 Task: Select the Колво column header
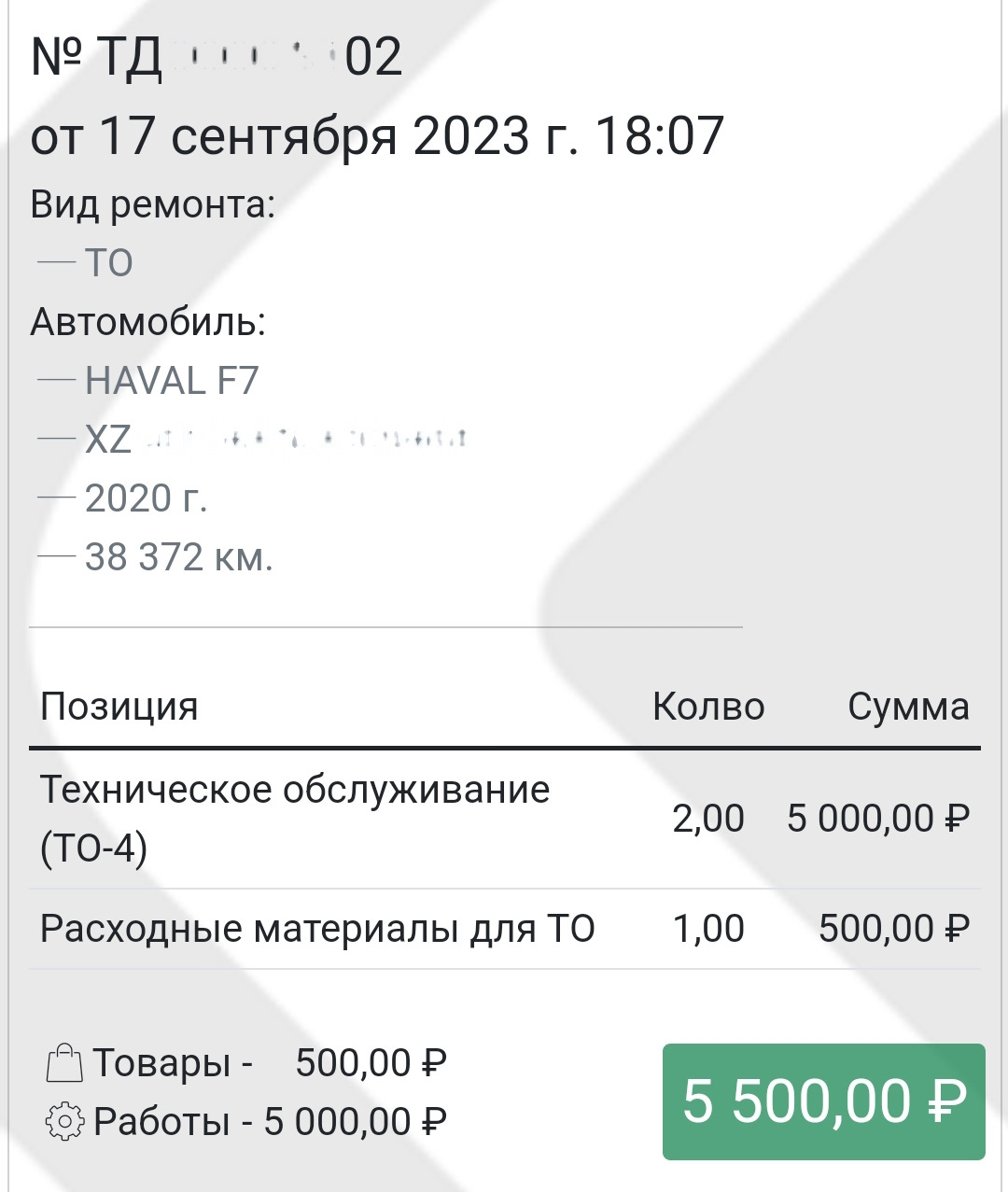(x=707, y=707)
